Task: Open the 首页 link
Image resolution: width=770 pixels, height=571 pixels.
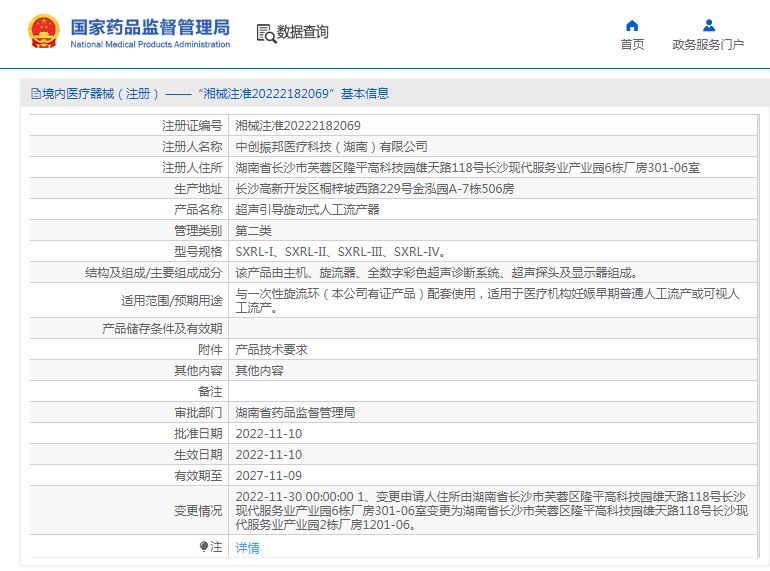Action: click(632, 45)
